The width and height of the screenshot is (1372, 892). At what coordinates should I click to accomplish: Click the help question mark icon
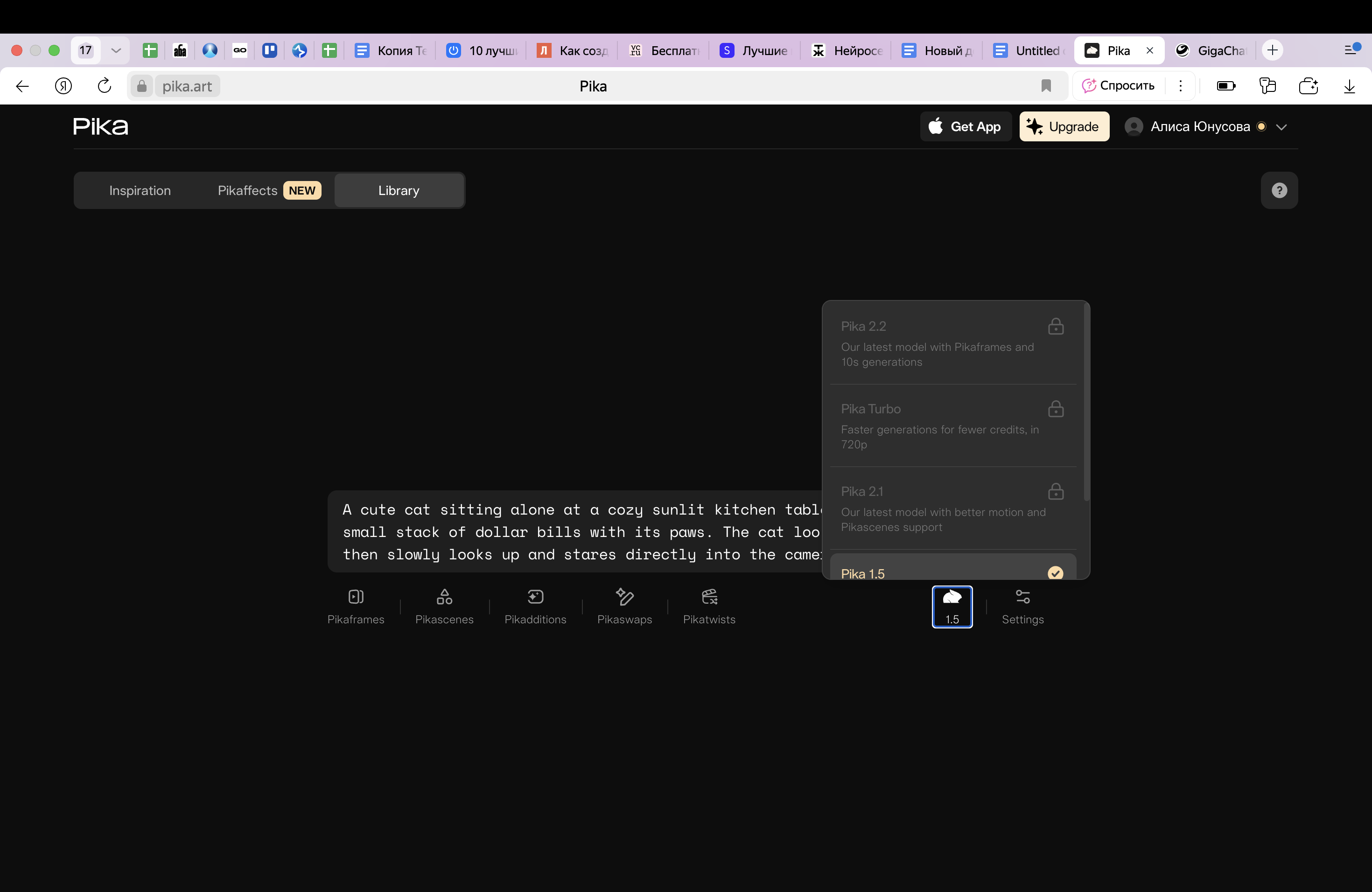[x=1279, y=190]
